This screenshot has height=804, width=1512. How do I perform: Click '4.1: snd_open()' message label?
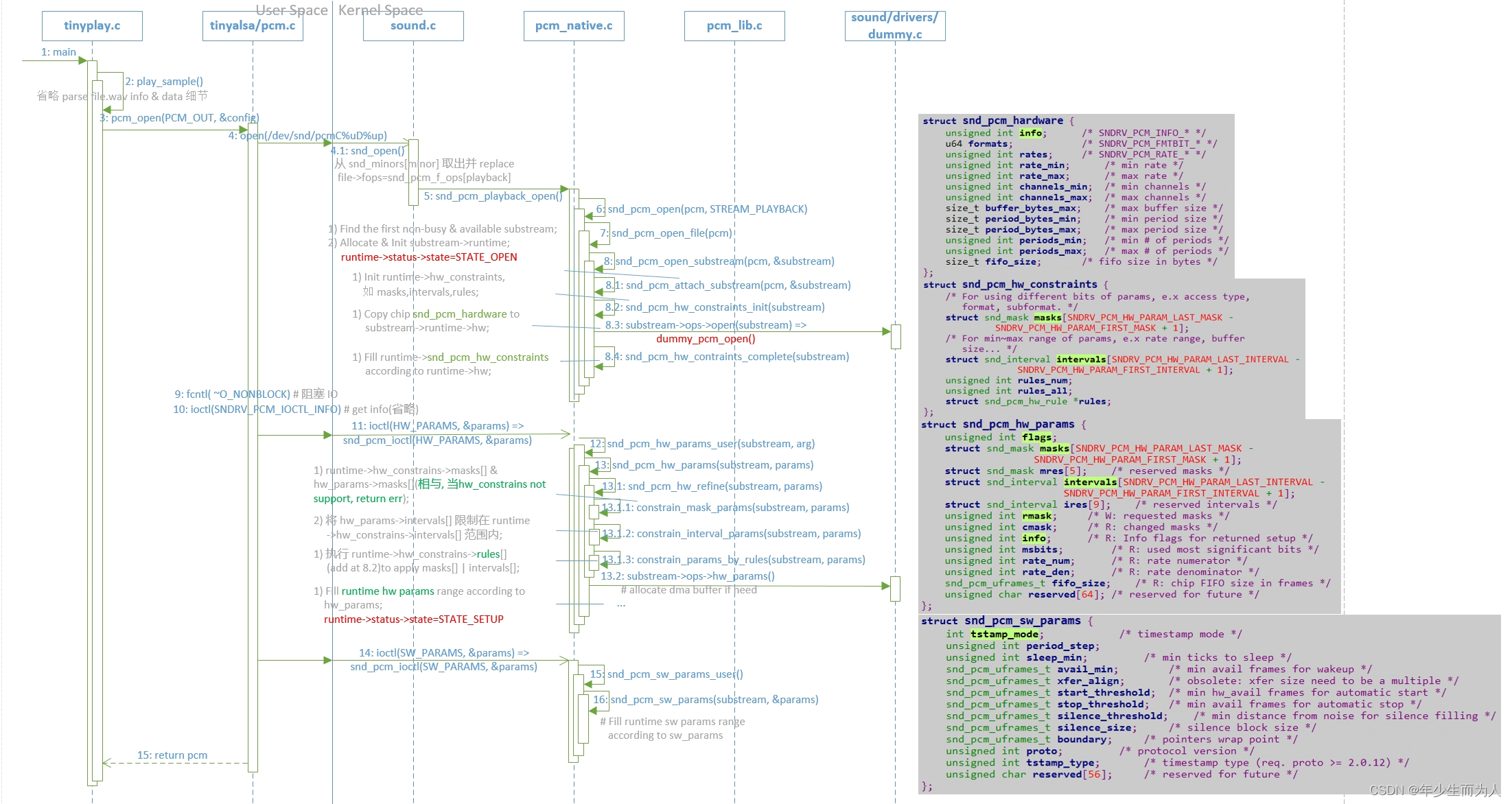click(x=368, y=151)
